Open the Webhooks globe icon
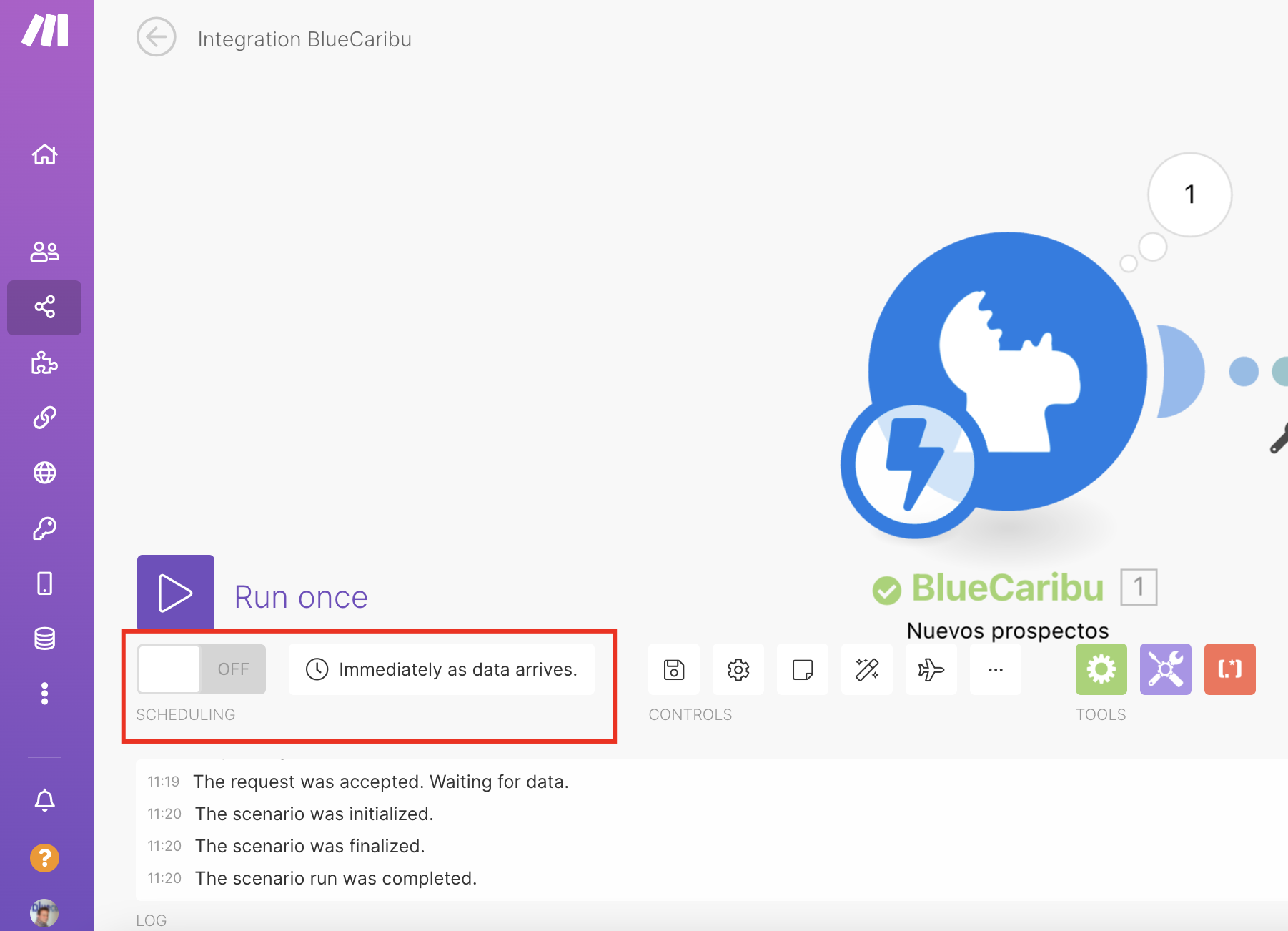The height and width of the screenshot is (931, 1288). click(44, 473)
